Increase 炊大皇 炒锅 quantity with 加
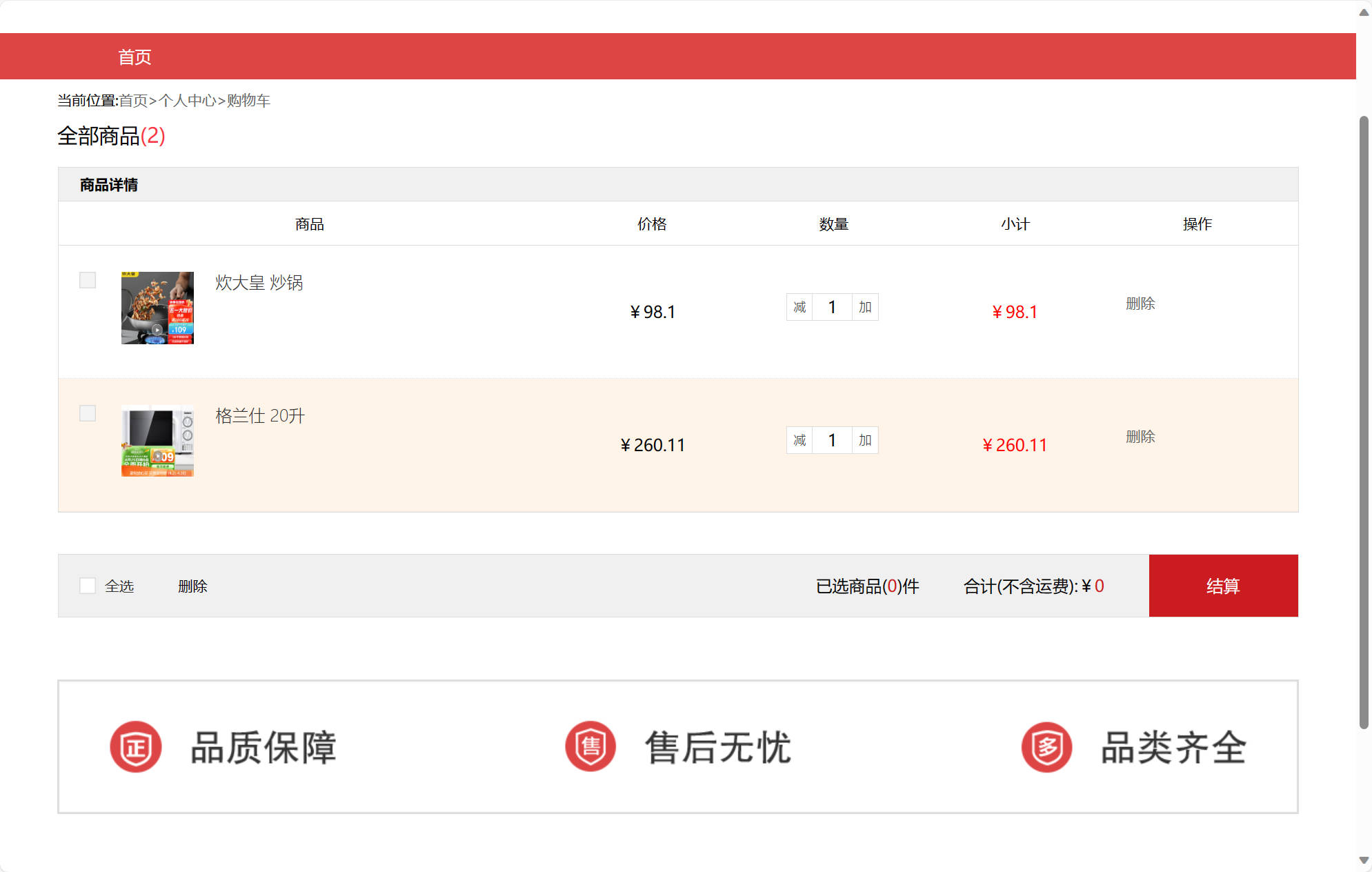 tap(865, 307)
